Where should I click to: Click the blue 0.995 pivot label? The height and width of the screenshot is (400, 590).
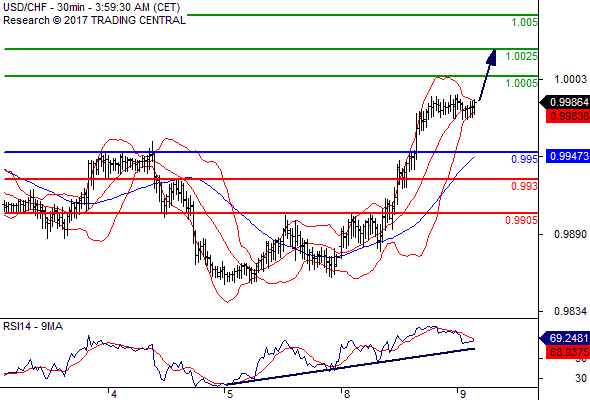coord(524,159)
